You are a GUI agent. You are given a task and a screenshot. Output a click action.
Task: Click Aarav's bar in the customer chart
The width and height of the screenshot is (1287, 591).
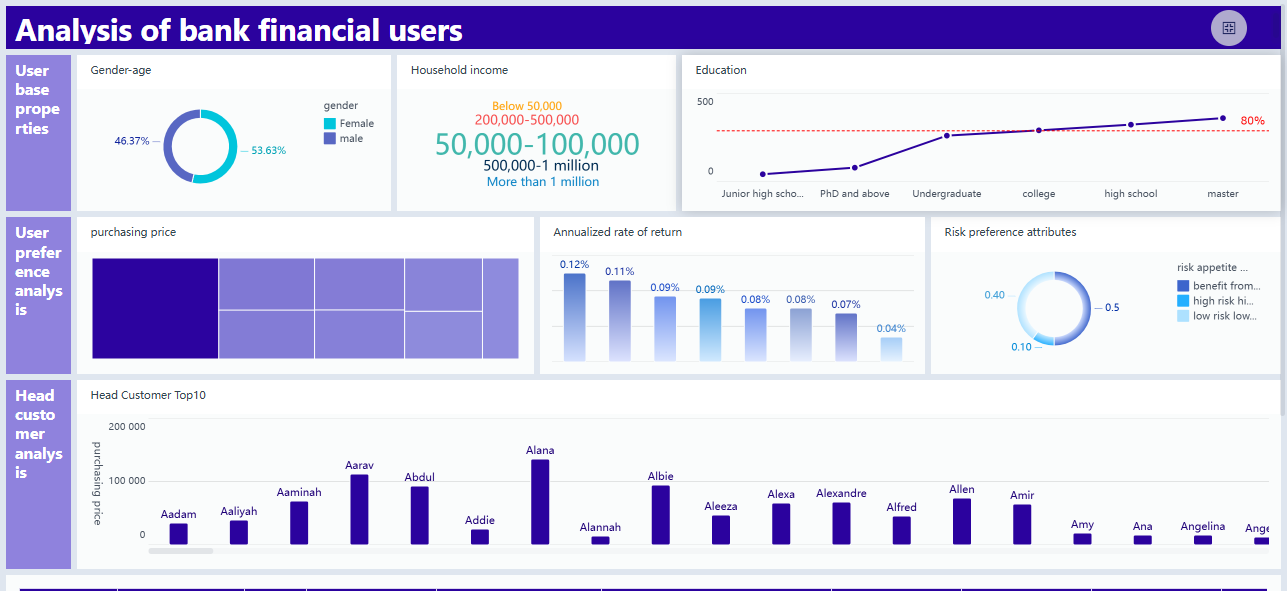pyautogui.click(x=359, y=509)
